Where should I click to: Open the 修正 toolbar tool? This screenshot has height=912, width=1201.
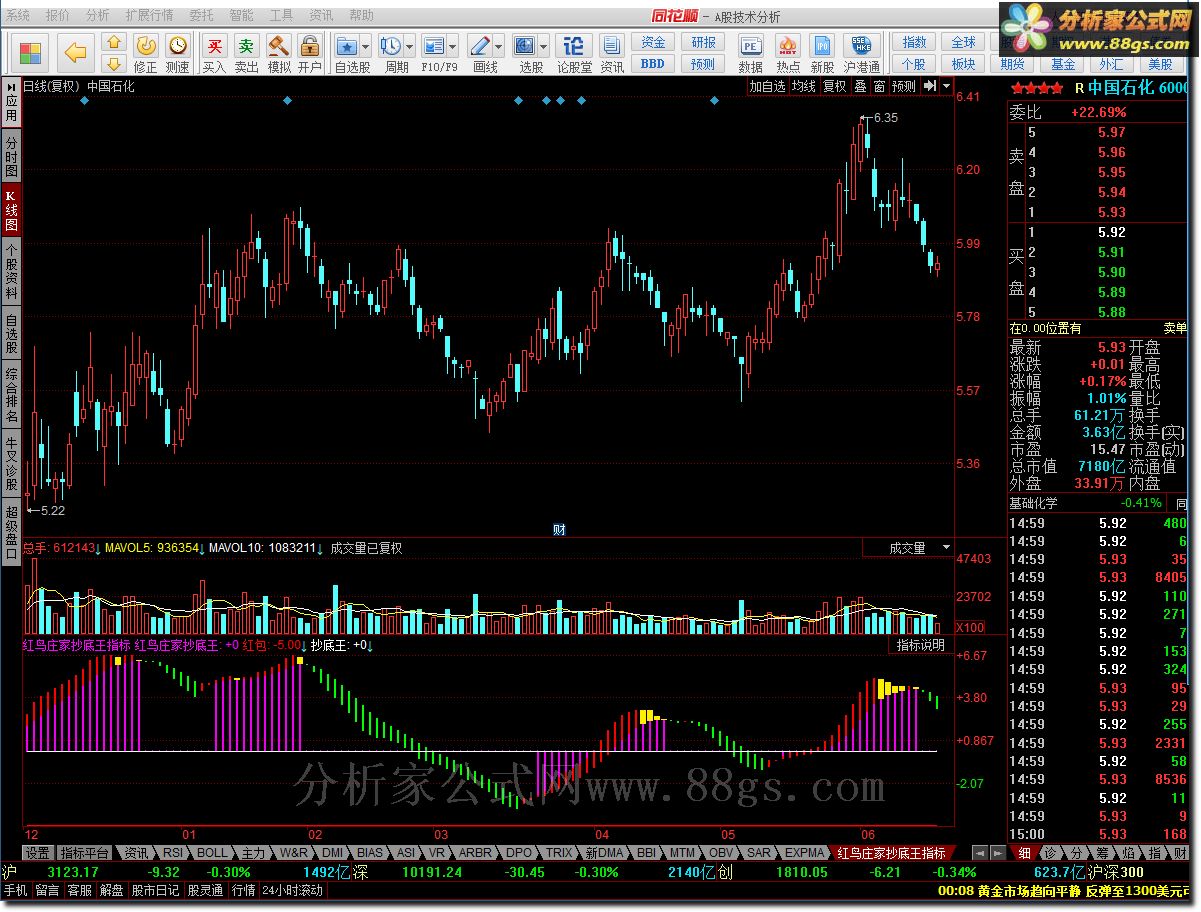[146, 54]
